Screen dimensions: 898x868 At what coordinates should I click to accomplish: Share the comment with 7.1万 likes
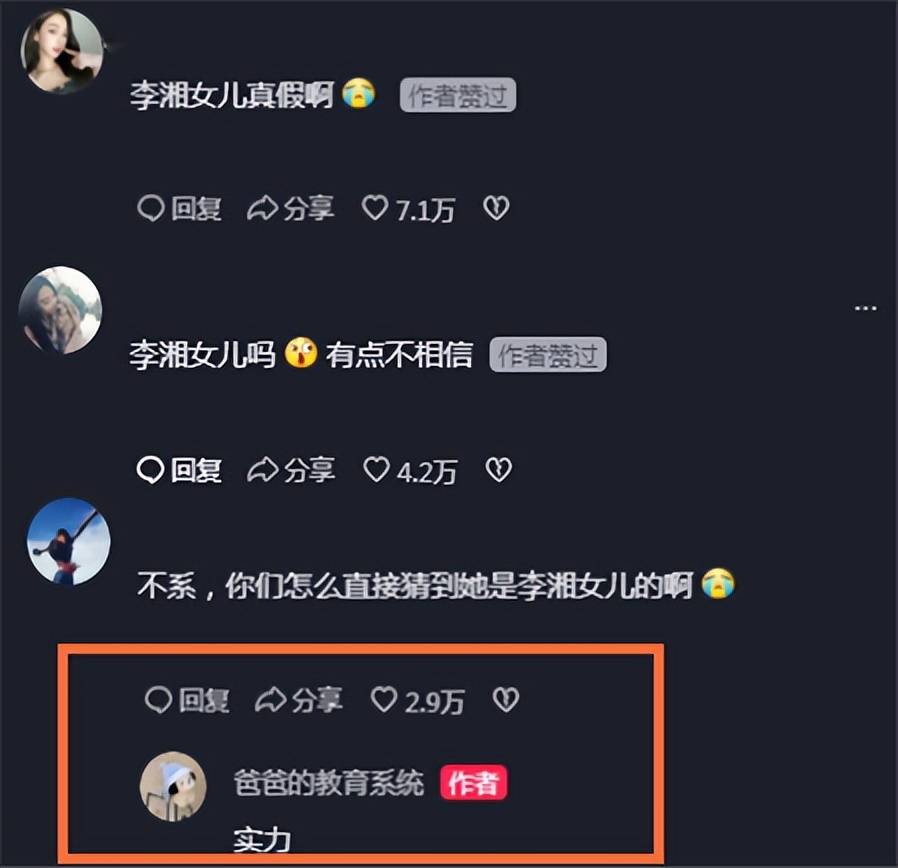tap(291, 208)
